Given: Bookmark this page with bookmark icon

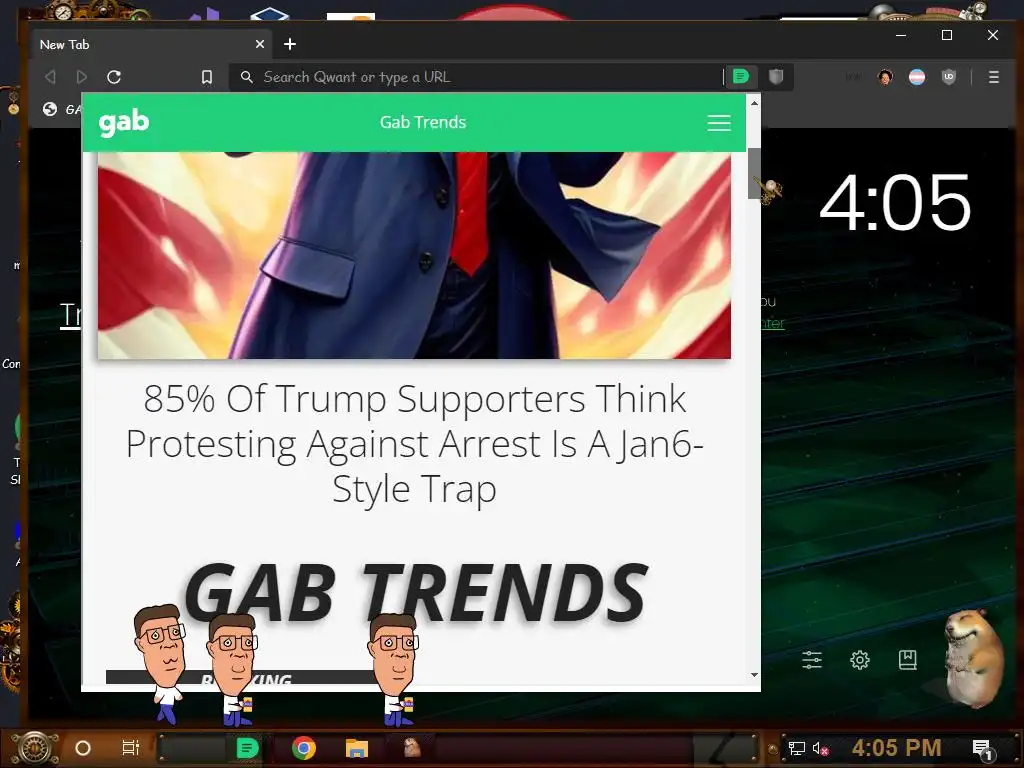Looking at the screenshot, I should pyautogui.click(x=206, y=77).
